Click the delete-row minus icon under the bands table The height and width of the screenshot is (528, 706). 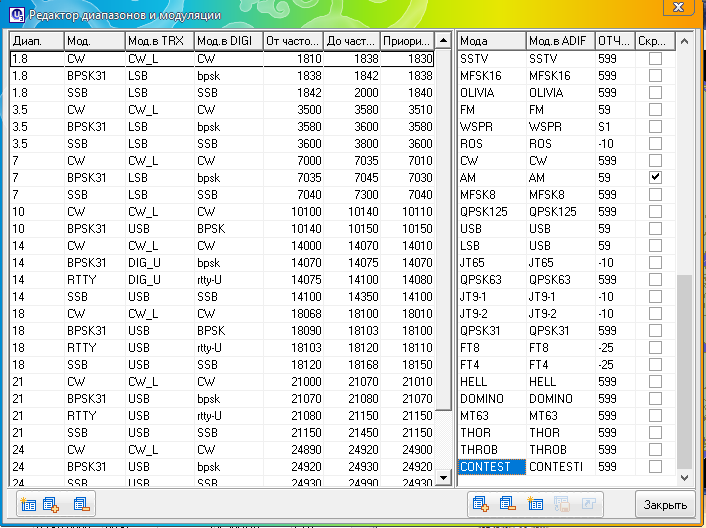pos(81,503)
